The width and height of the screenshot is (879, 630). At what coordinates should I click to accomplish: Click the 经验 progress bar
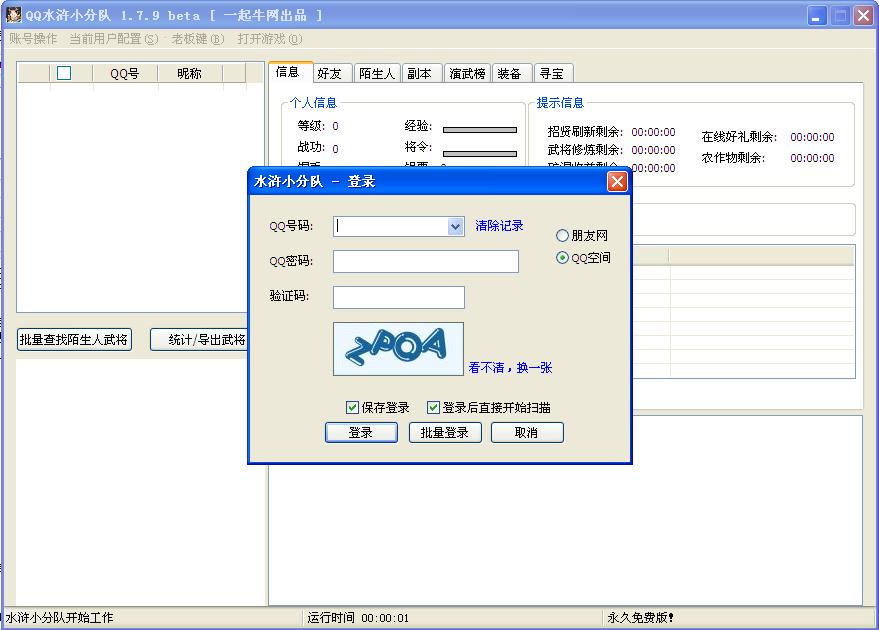tap(480, 130)
